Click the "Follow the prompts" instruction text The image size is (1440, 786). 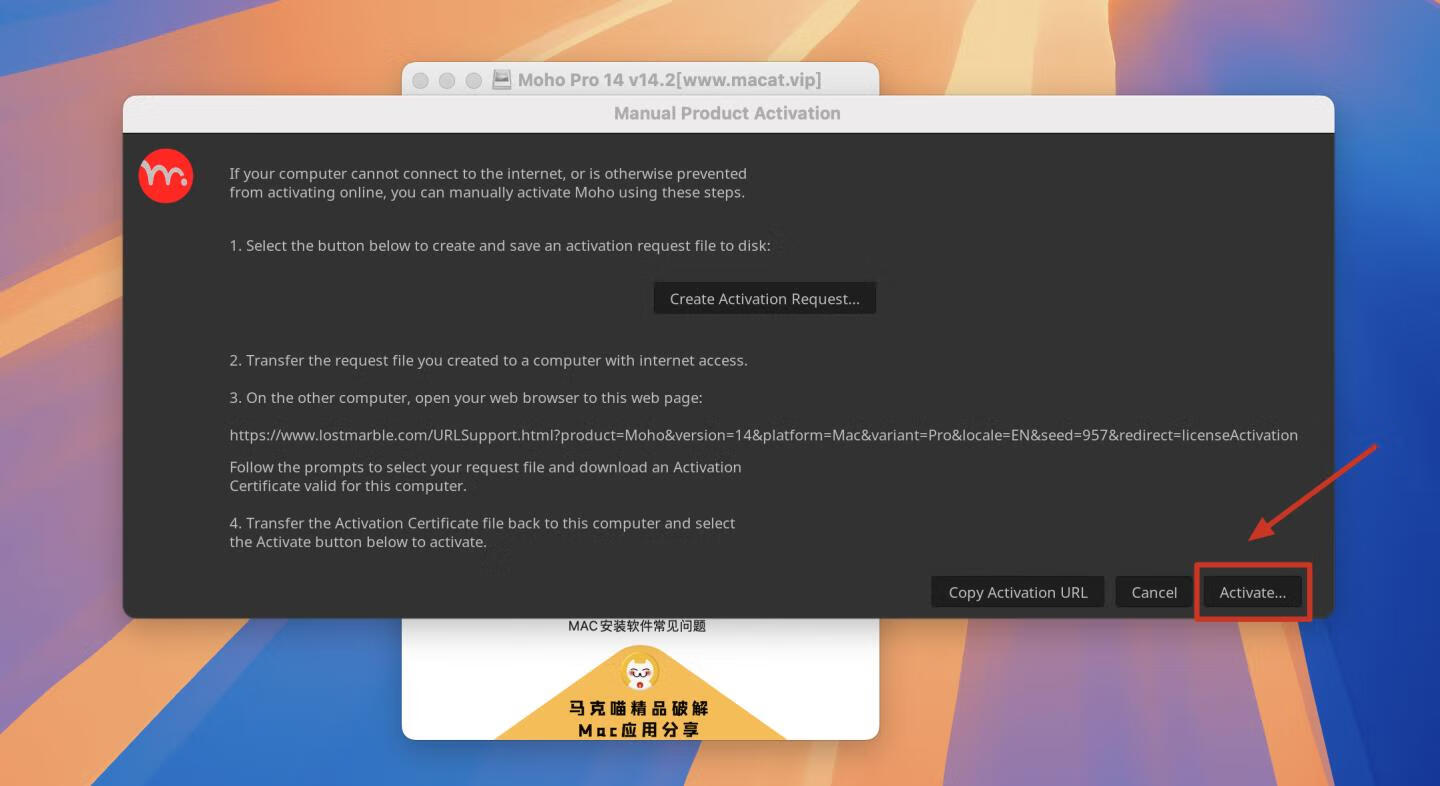(x=485, y=476)
